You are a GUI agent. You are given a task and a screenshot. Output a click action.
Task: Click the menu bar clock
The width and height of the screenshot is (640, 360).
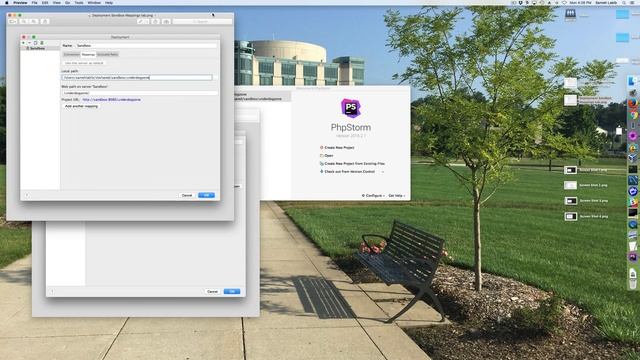coord(580,2)
